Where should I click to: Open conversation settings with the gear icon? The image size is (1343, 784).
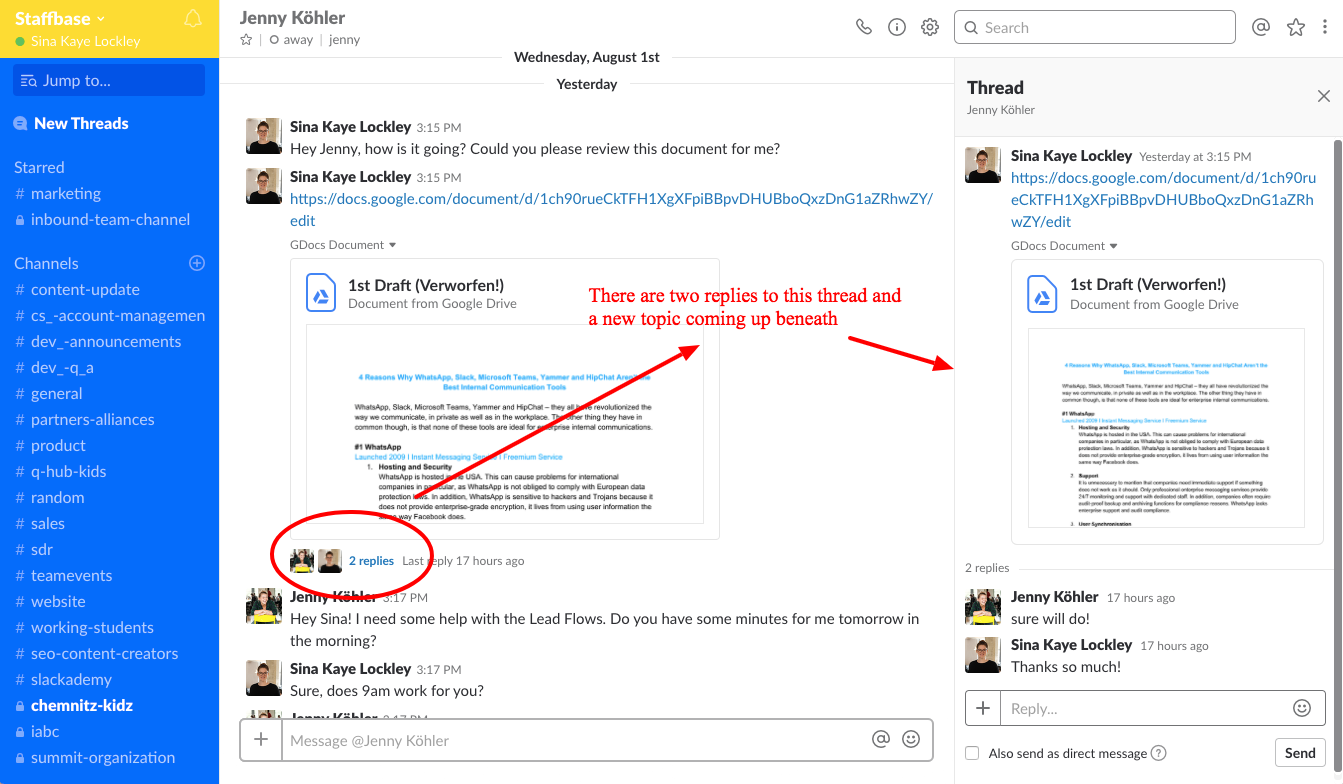tap(929, 27)
